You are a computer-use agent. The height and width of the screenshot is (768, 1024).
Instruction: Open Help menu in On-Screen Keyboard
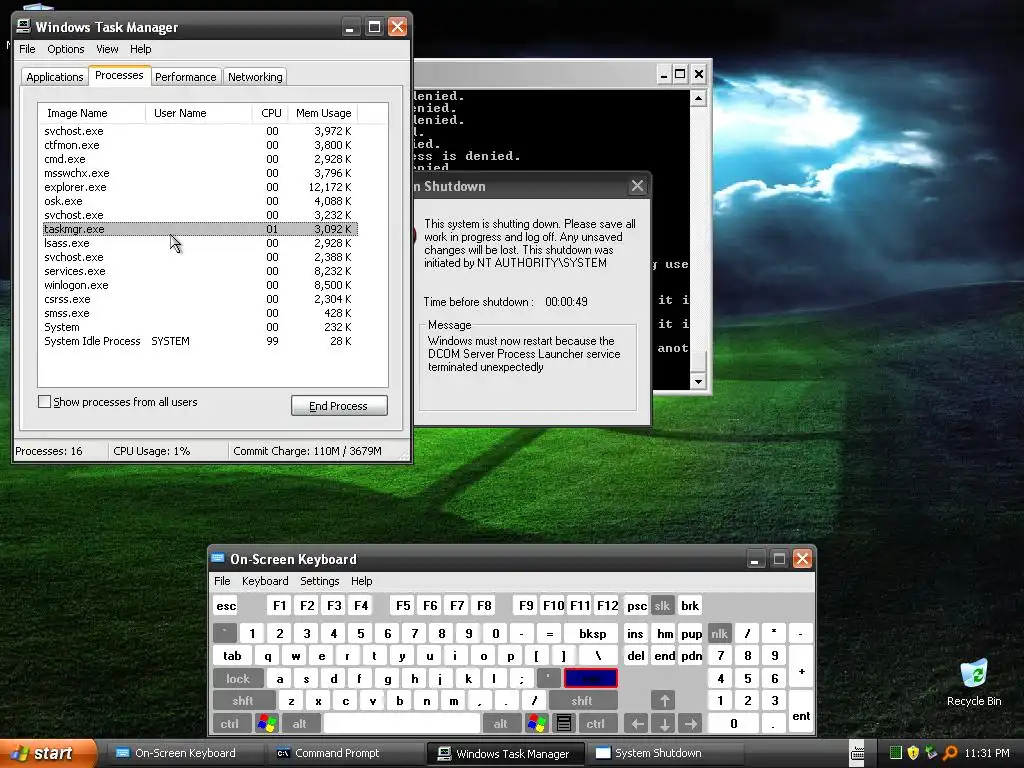pos(361,581)
